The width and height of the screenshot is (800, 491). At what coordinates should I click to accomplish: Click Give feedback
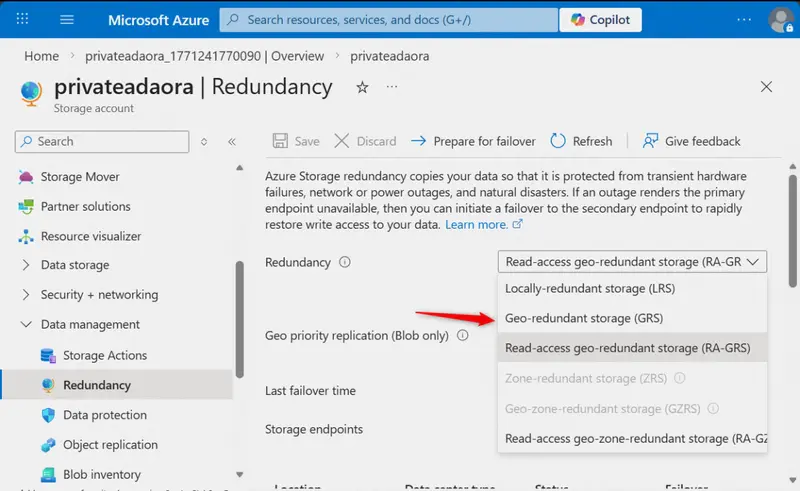coord(691,141)
